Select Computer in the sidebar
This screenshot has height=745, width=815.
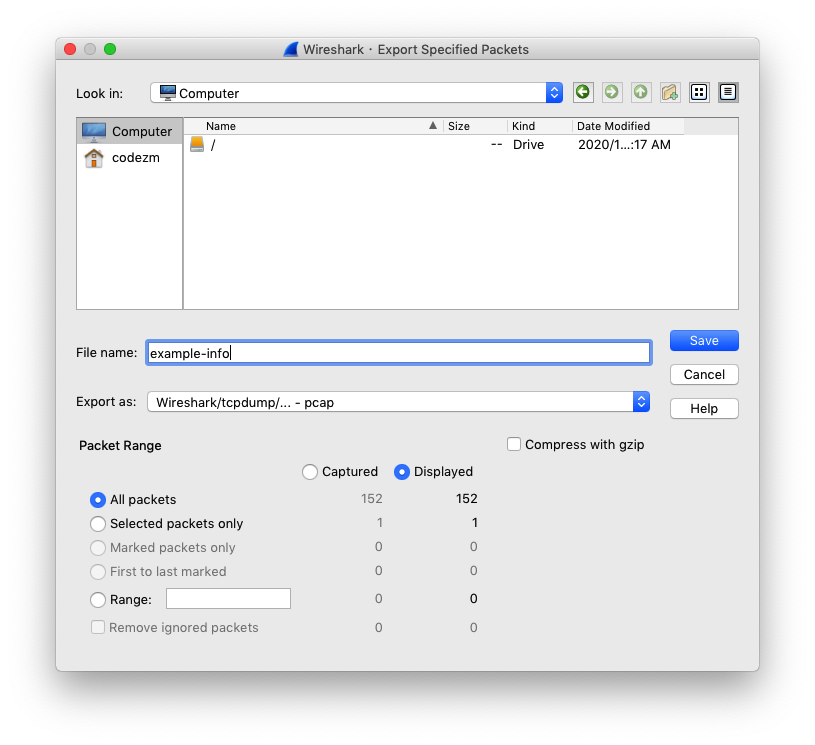coord(129,131)
